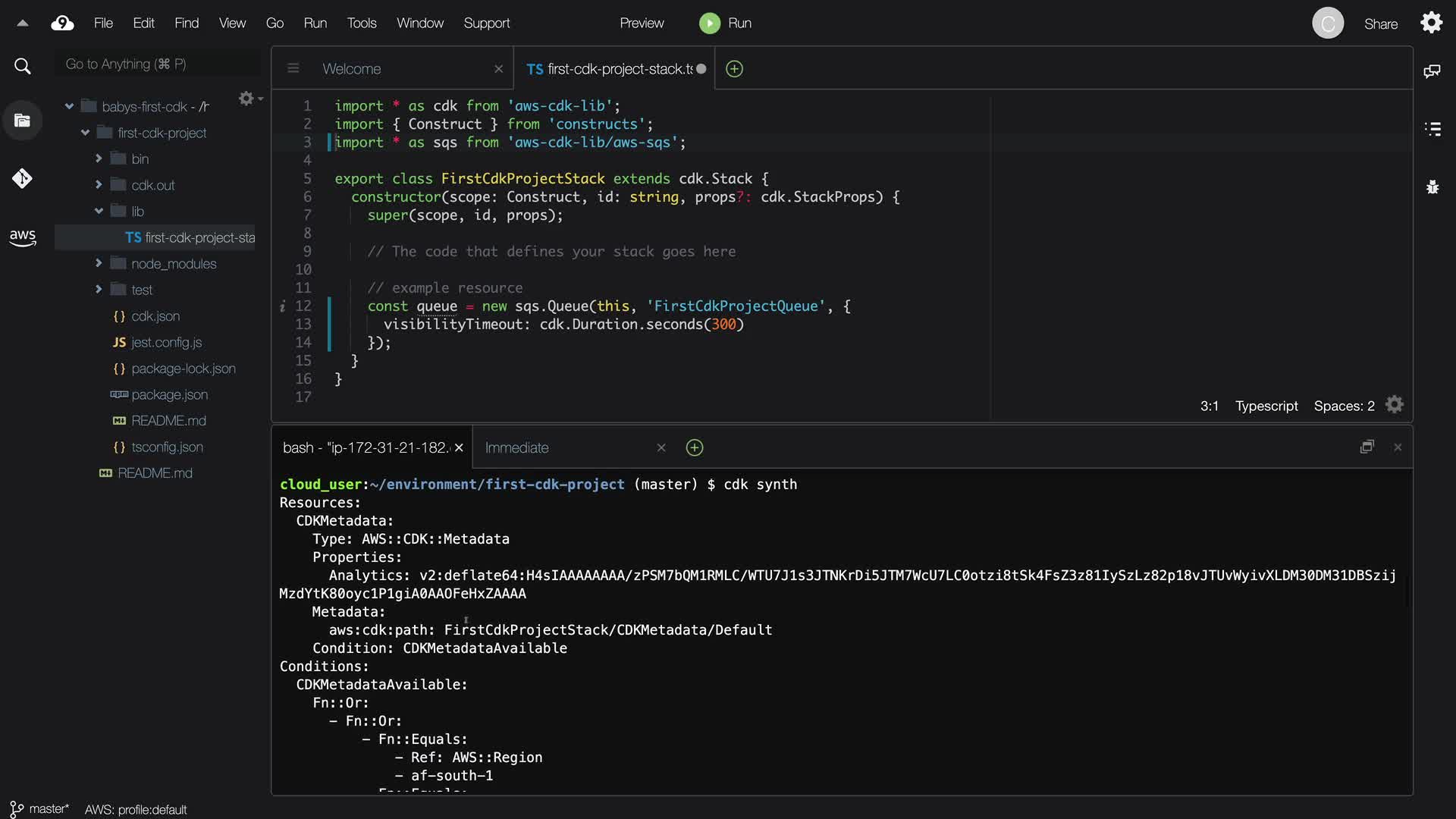Viewport: 1456px width, 819px height.
Task: Collapse the lib folder
Action: [99, 212]
